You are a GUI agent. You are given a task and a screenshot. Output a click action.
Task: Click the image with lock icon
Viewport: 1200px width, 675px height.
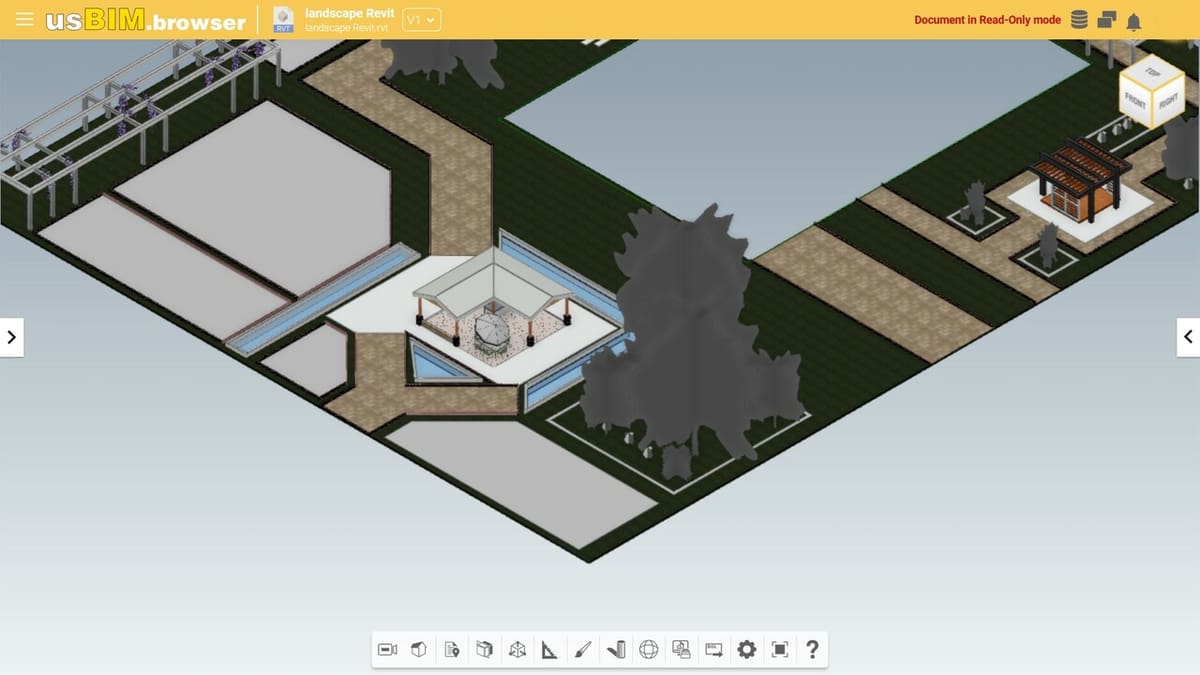(681, 650)
